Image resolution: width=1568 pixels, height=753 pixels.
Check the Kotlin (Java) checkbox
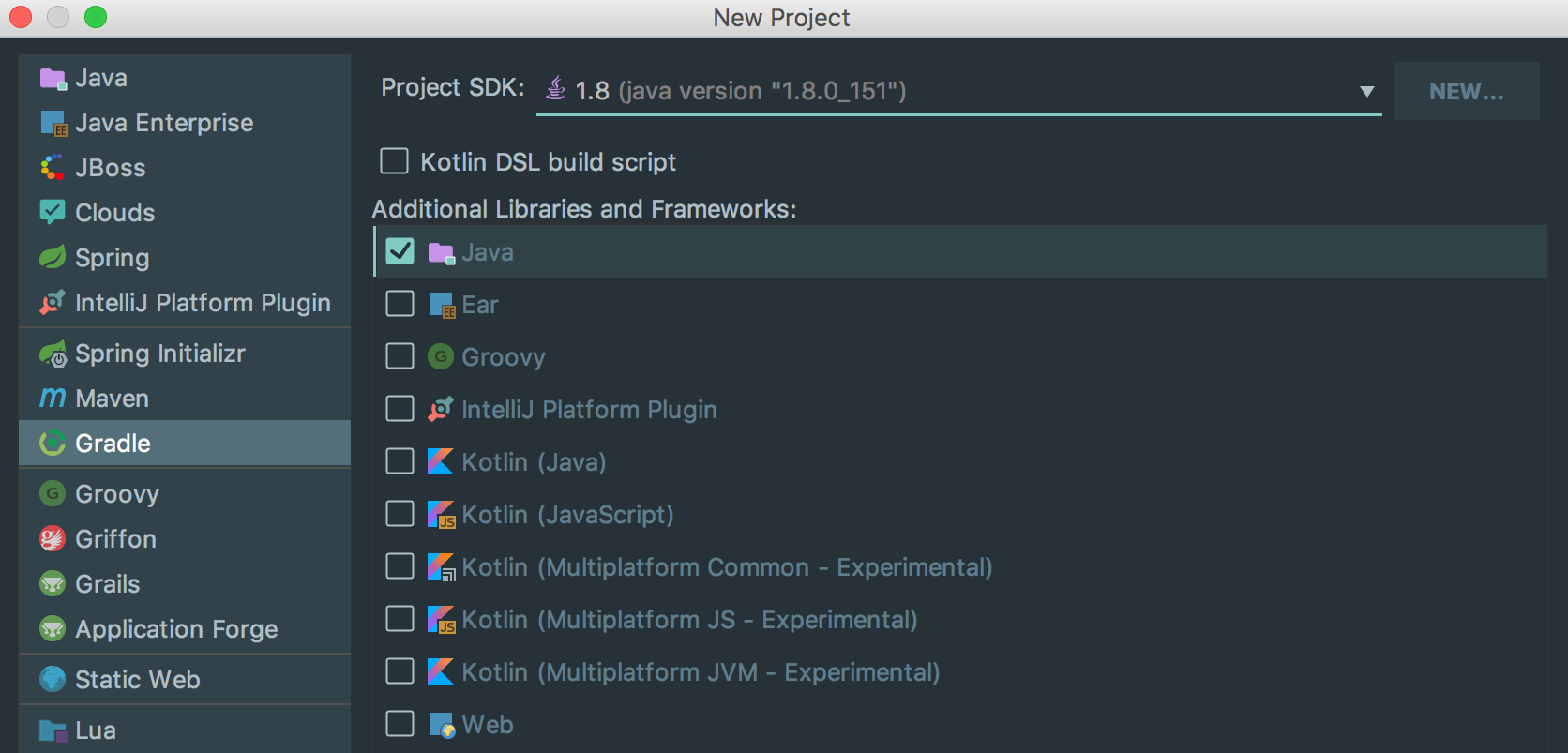[x=400, y=461]
